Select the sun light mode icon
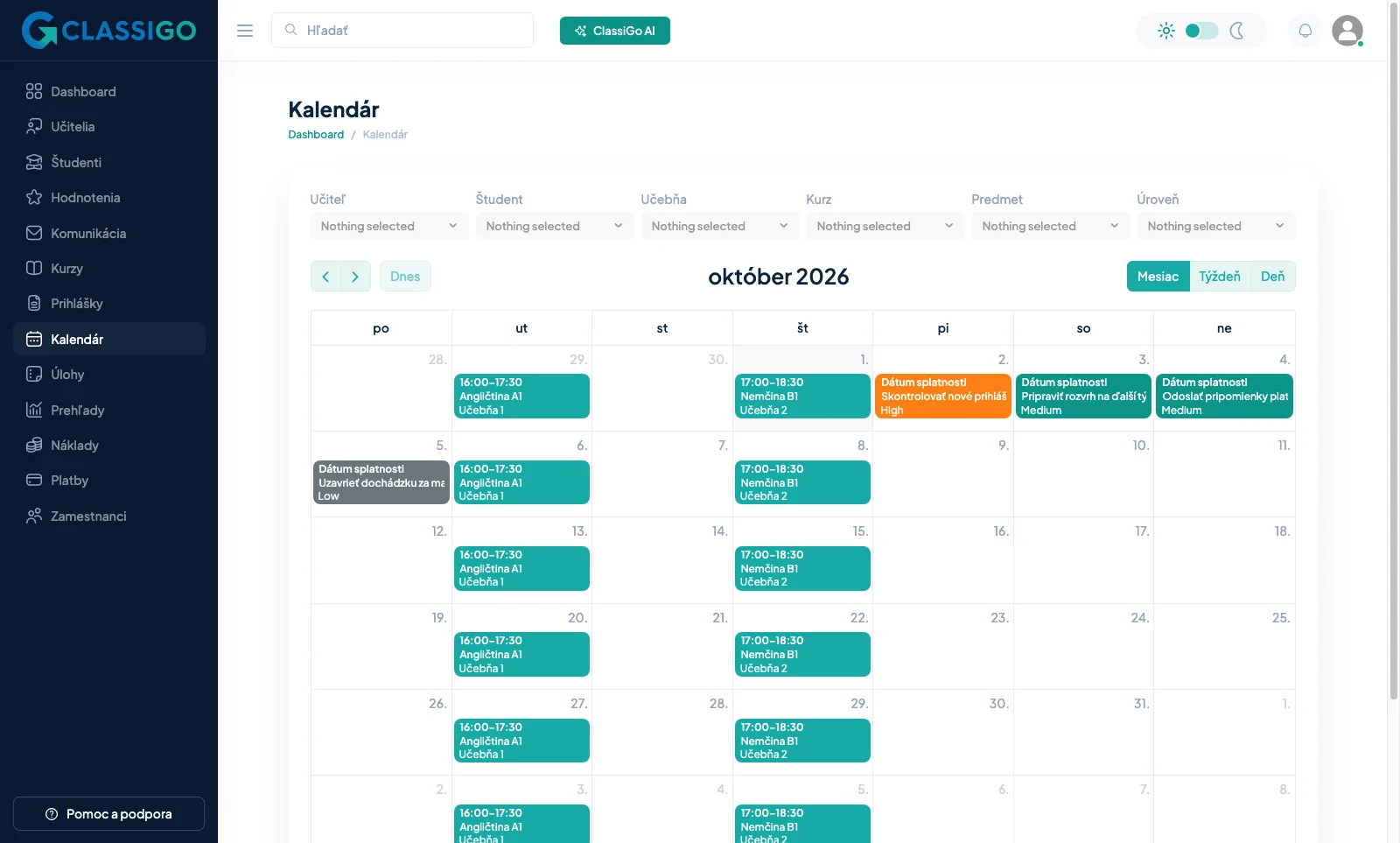The image size is (1400, 843). tap(1166, 31)
